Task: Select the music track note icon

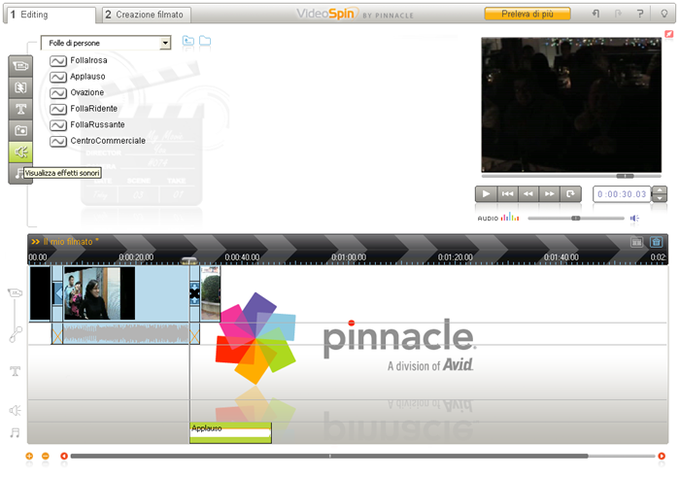Action: pyautogui.click(x=15, y=432)
